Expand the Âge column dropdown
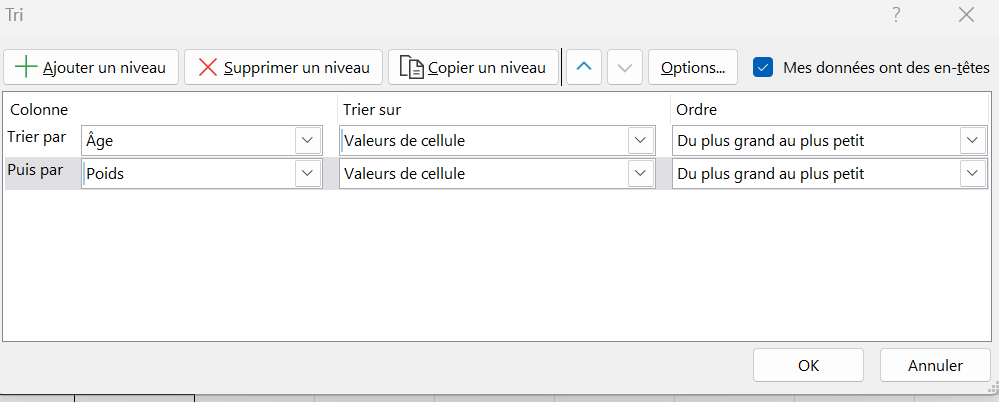Viewport: 999px width, 402px height. (x=308, y=141)
